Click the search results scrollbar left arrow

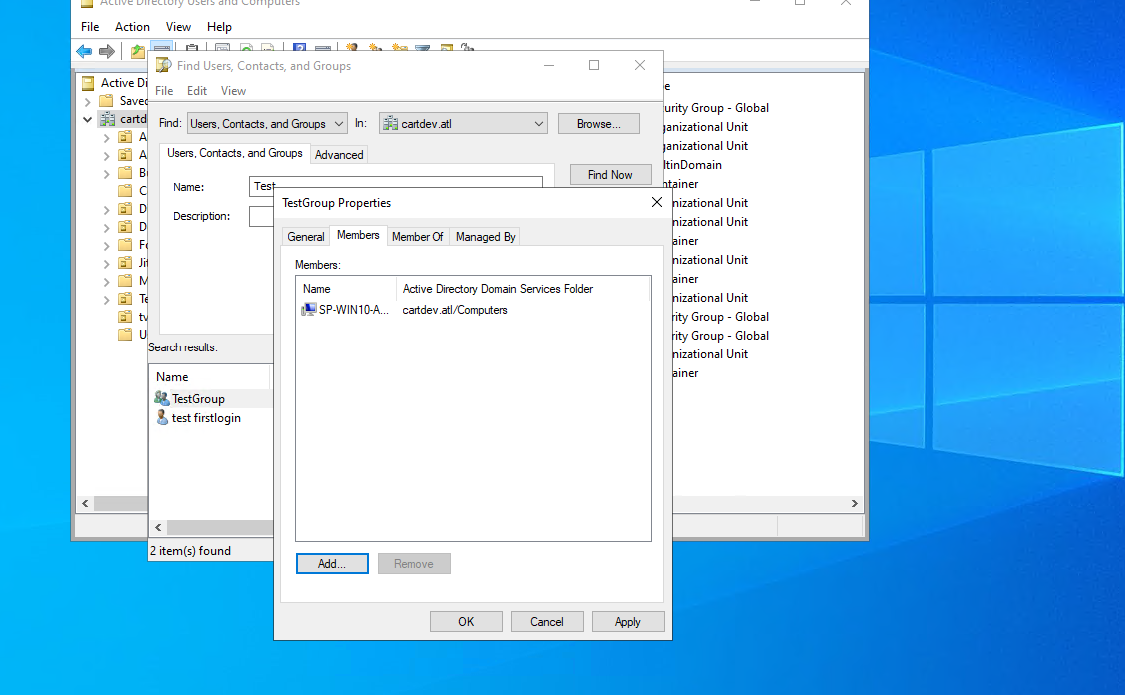[159, 527]
